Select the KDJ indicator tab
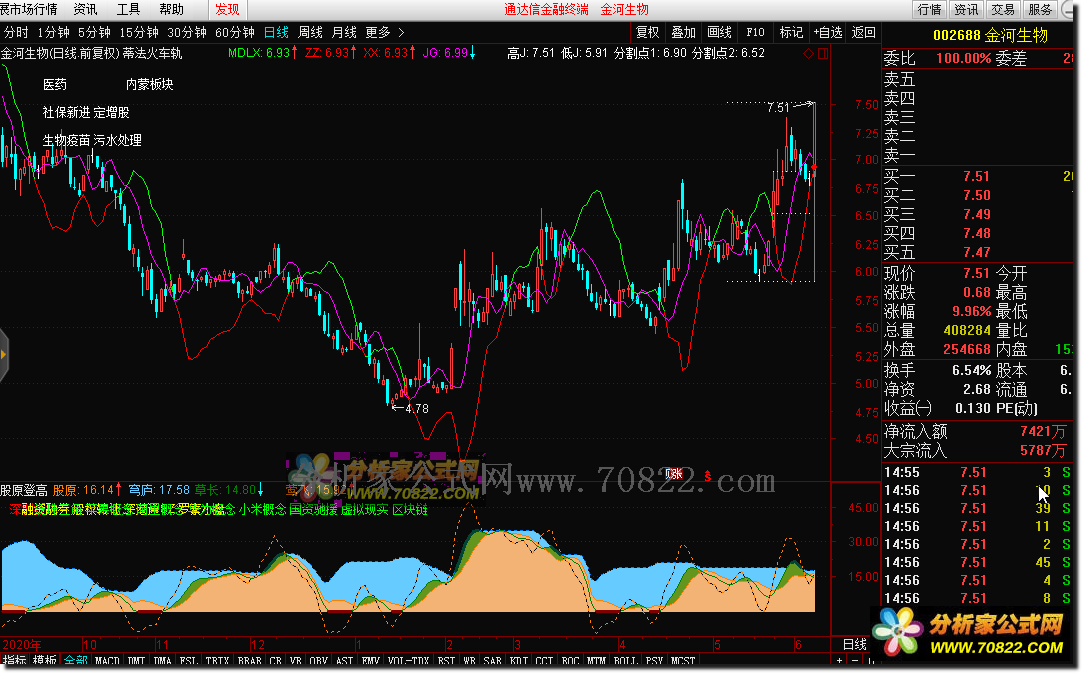The height and width of the screenshot is (673, 1083). click(519, 661)
